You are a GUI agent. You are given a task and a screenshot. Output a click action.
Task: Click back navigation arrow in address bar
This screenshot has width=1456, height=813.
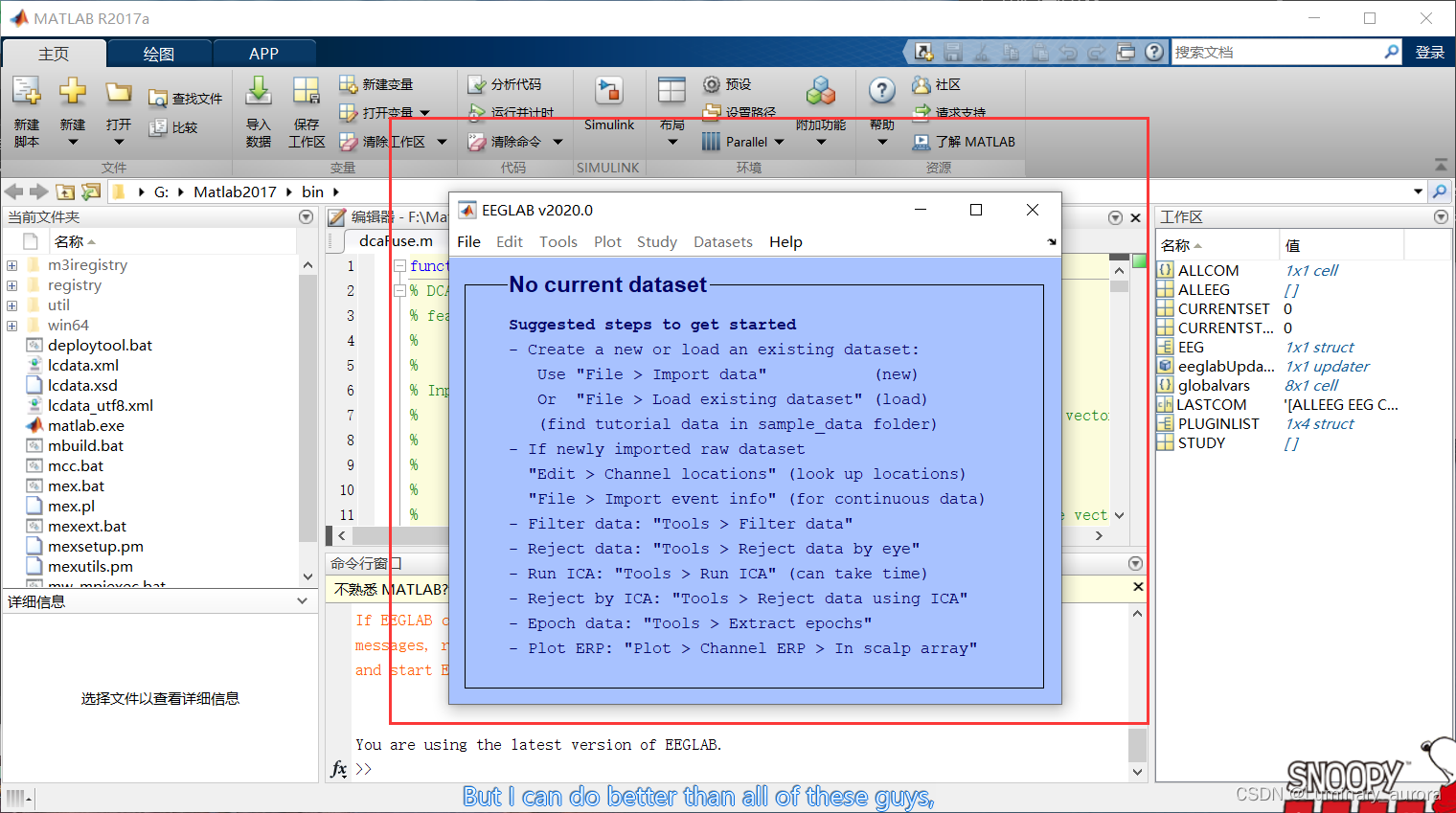14,192
